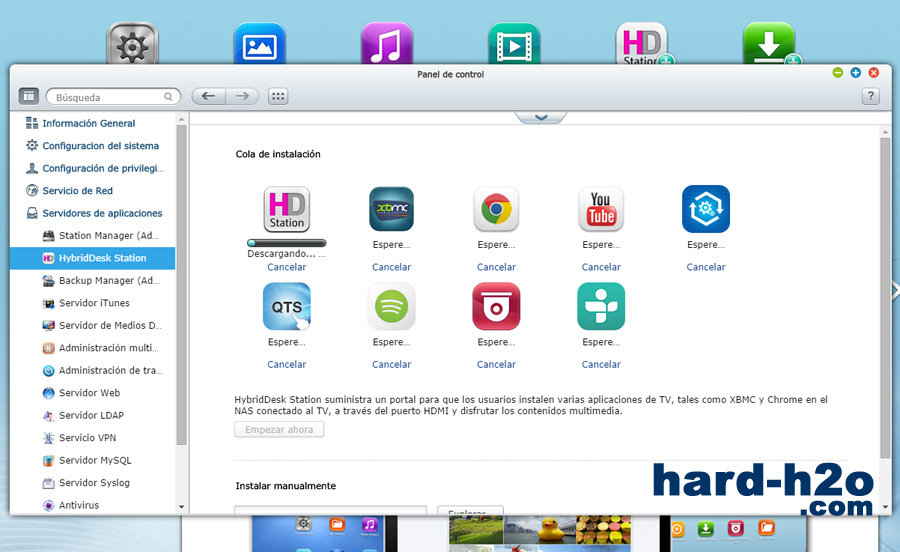Open the Photo Station desktop icon
This screenshot has width=900, height=552.
click(x=259, y=43)
